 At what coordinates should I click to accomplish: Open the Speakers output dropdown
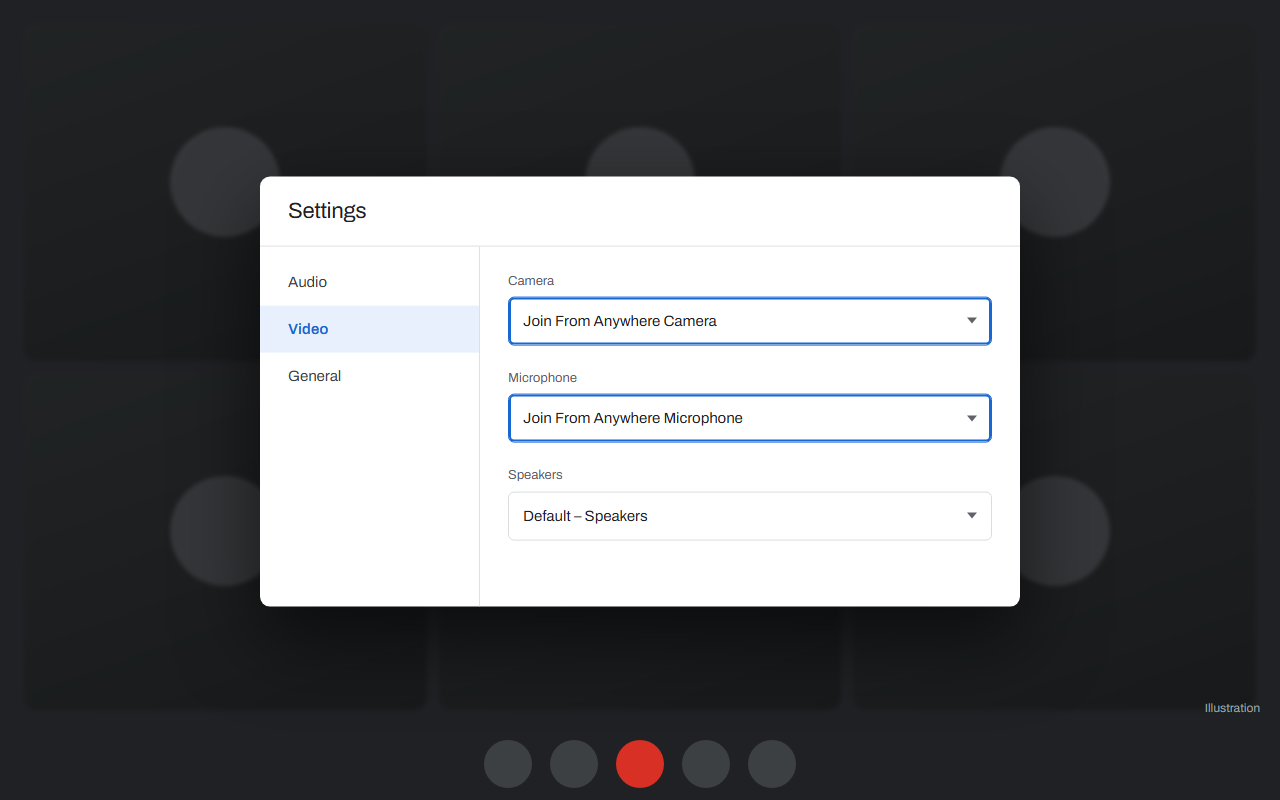[x=750, y=516]
